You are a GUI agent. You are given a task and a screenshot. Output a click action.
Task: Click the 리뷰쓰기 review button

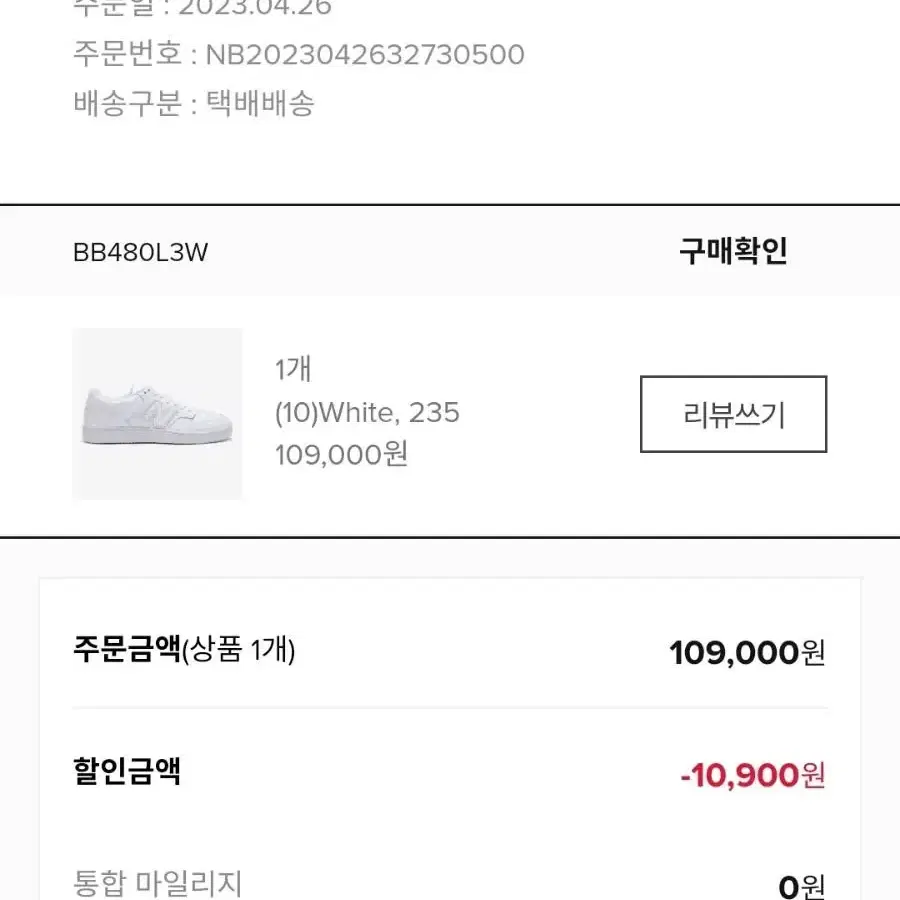(733, 414)
